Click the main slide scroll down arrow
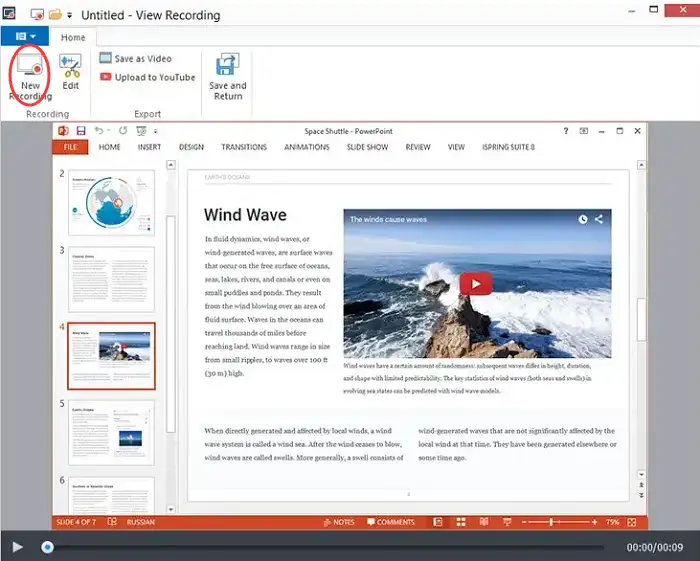Screen dimensions: 700x561 642,474
